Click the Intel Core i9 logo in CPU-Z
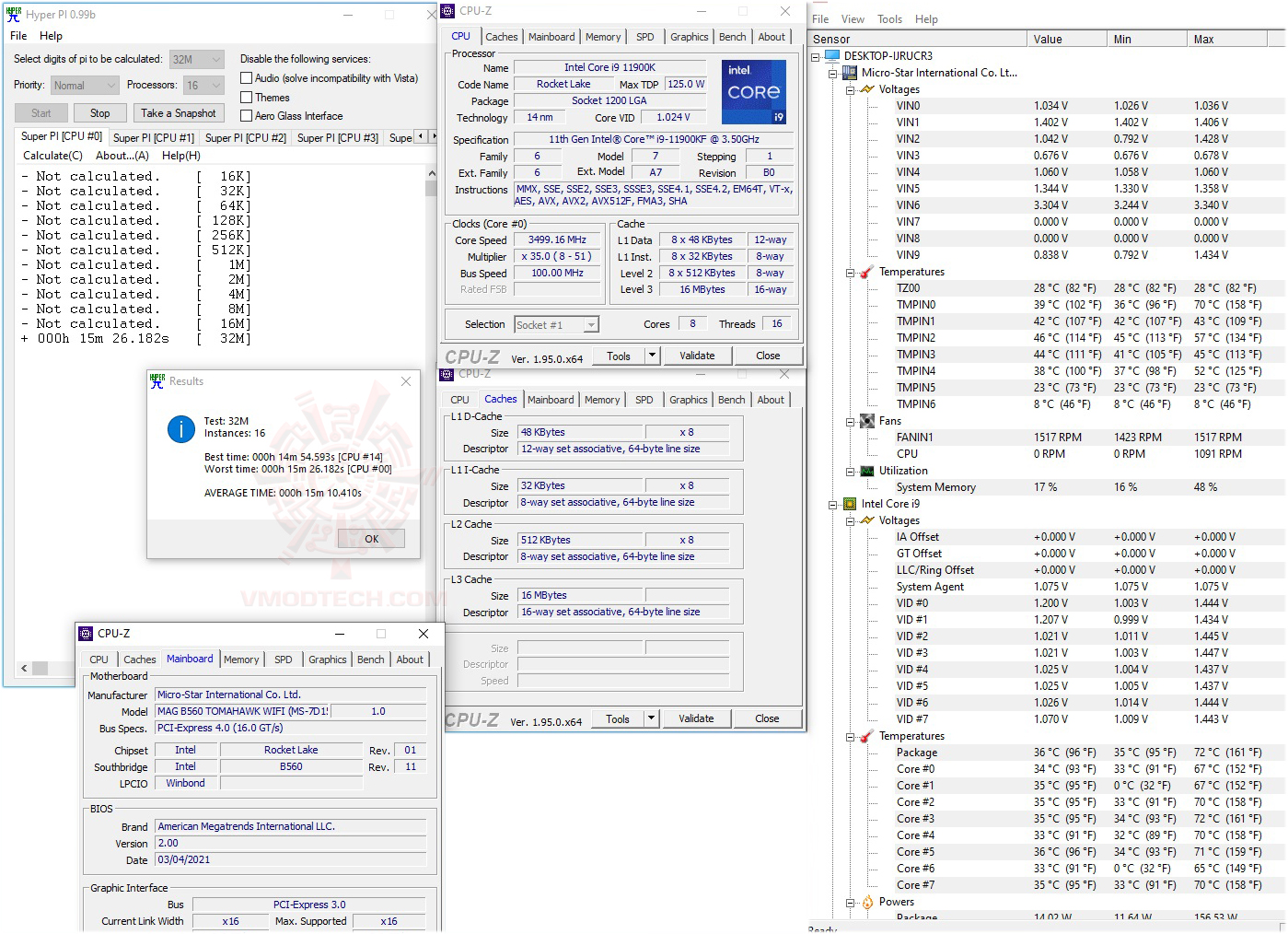The image size is (1288, 934). click(754, 92)
